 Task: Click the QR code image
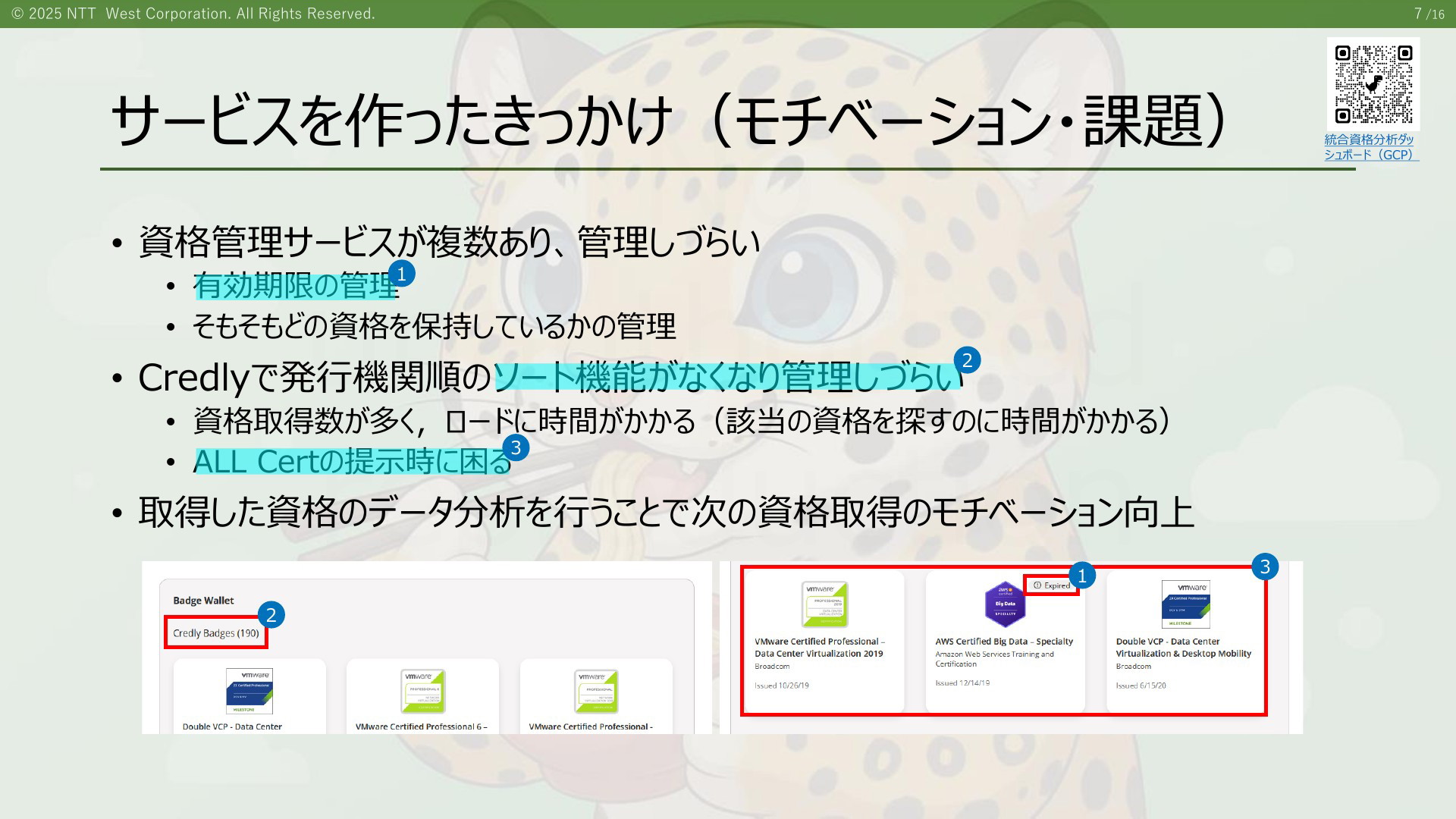pyautogui.click(x=1373, y=84)
